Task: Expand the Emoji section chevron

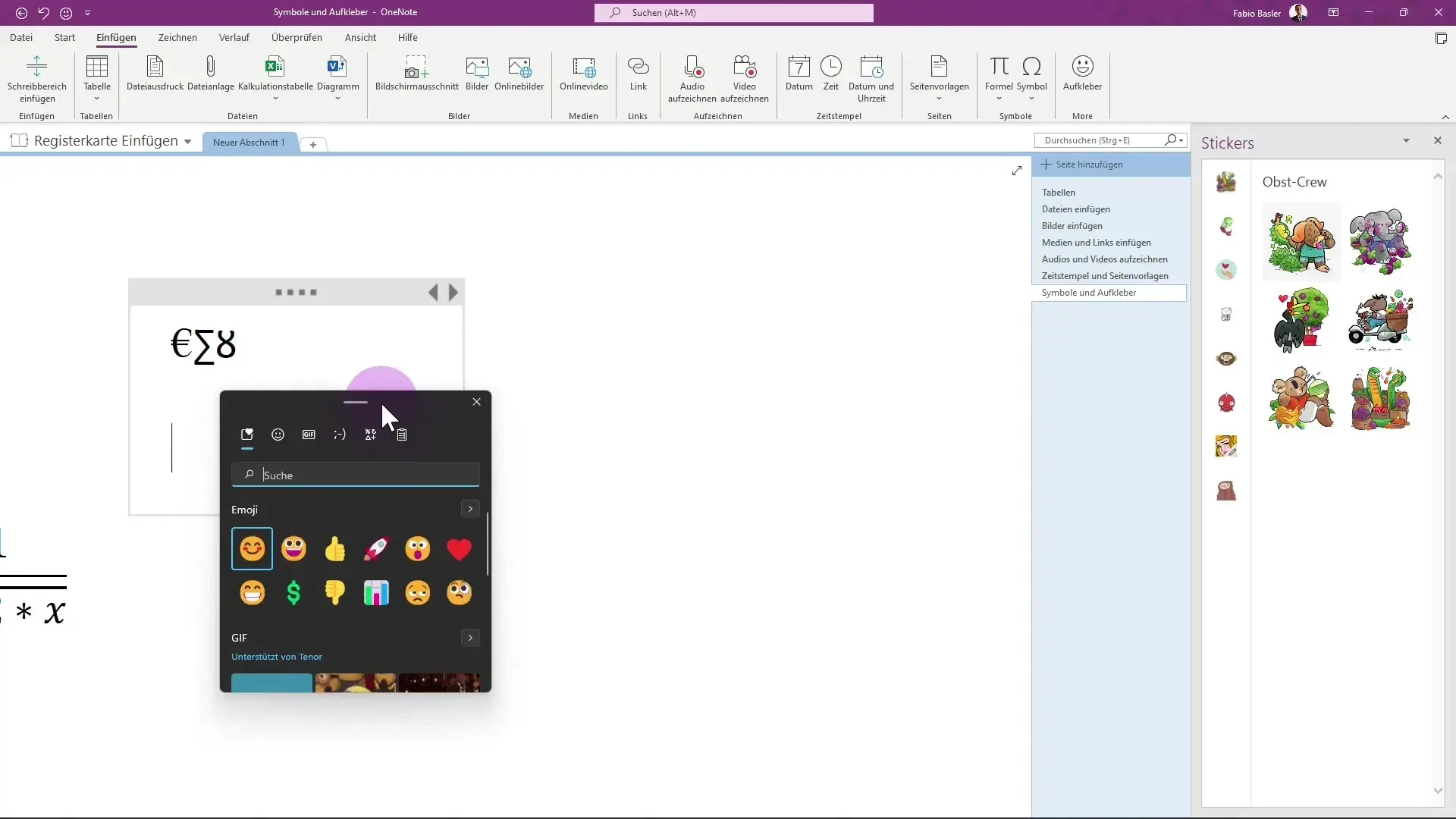Action: (470, 509)
